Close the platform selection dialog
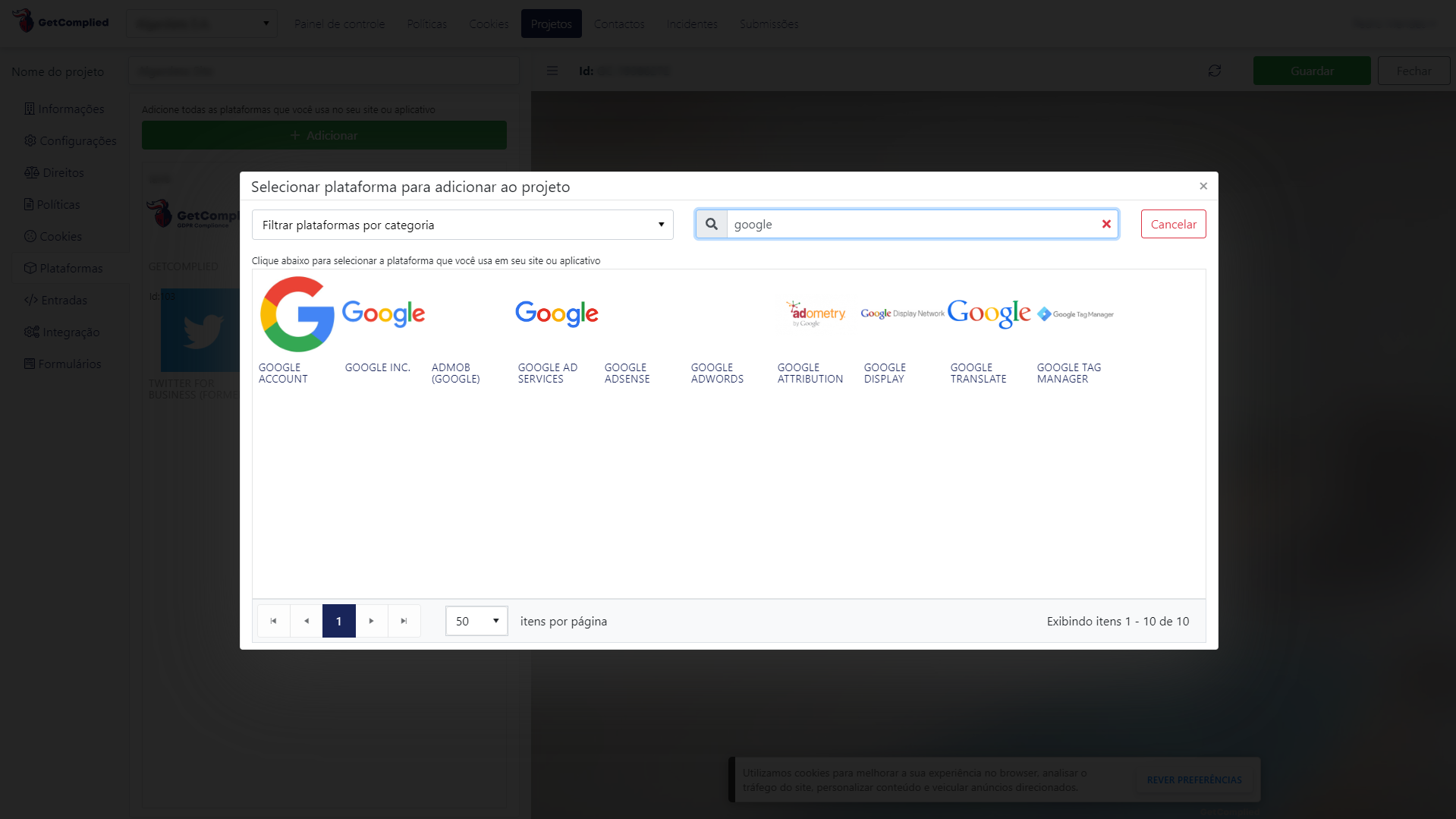Image resolution: width=1456 pixels, height=819 pixels. (x=1203, y=186)
